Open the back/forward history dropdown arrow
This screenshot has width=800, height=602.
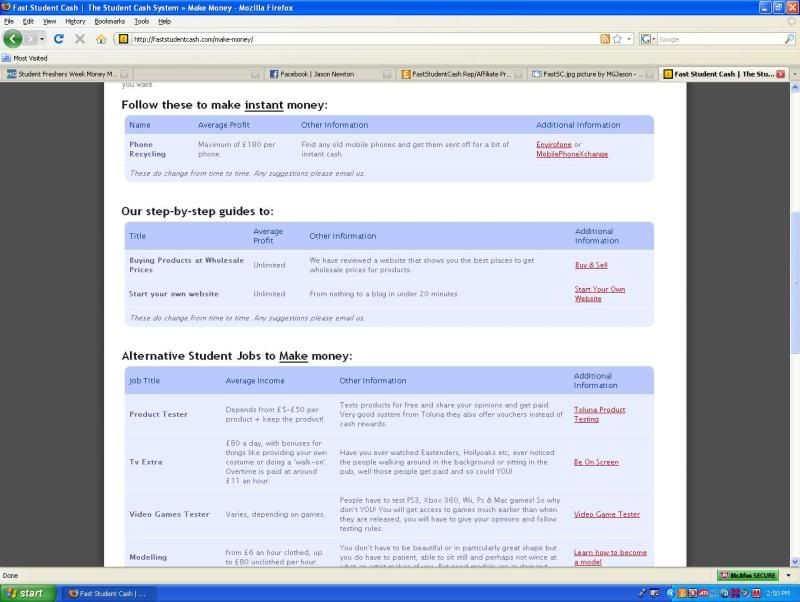coord(43,39)
